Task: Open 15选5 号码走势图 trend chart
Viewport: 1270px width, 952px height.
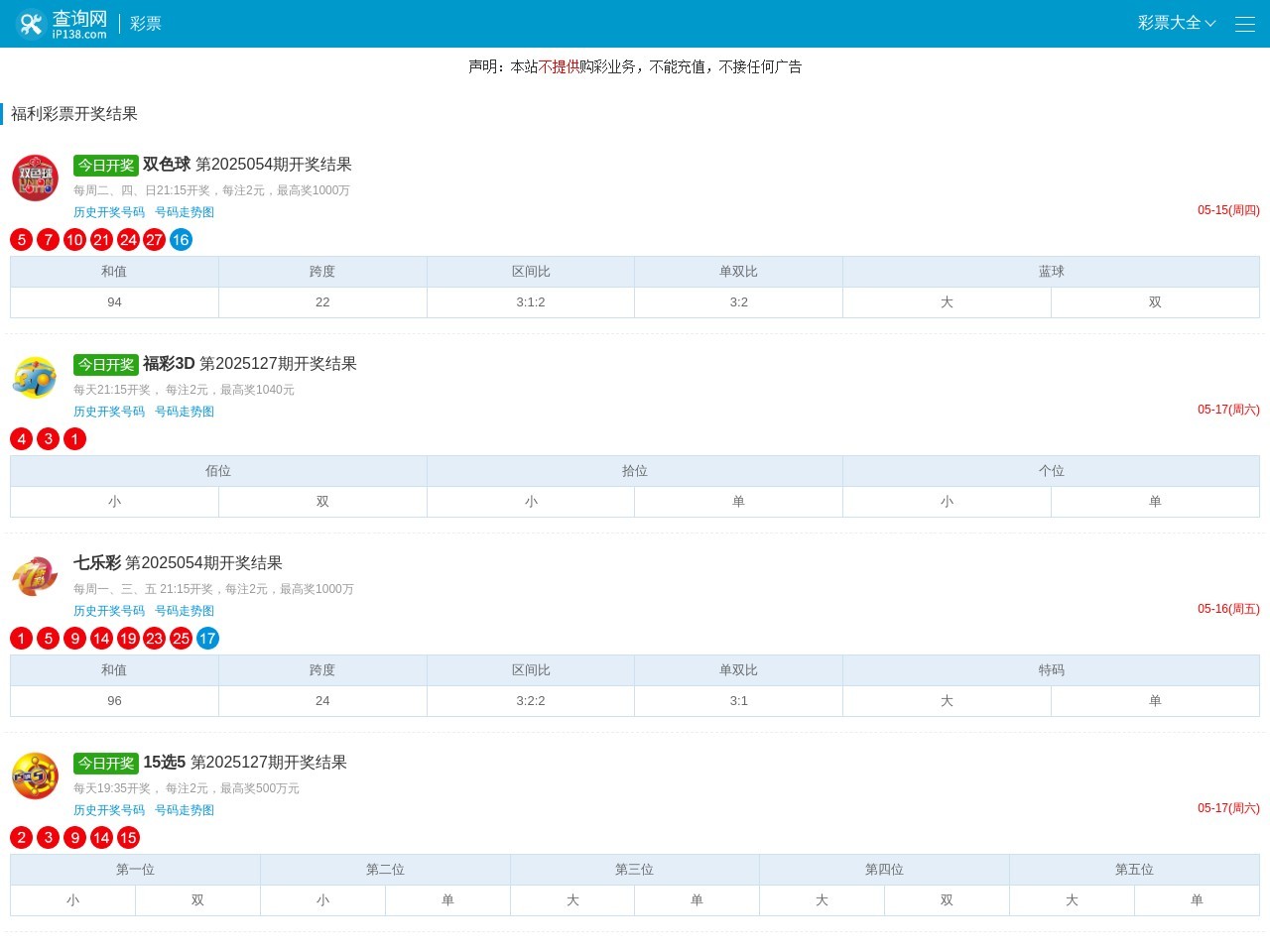Action: click(185, 810)
